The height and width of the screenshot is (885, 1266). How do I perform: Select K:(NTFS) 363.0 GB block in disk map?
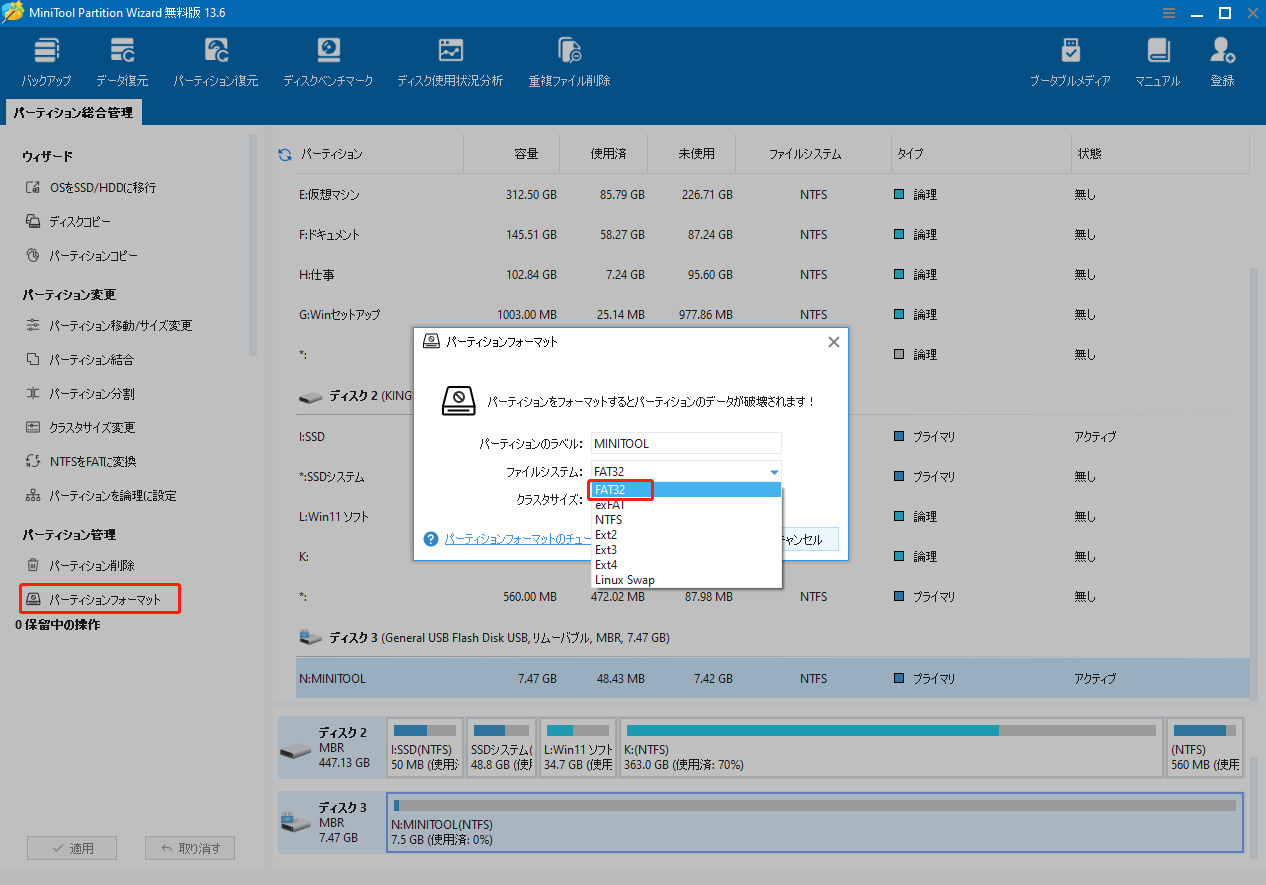(x=892, y=748)
